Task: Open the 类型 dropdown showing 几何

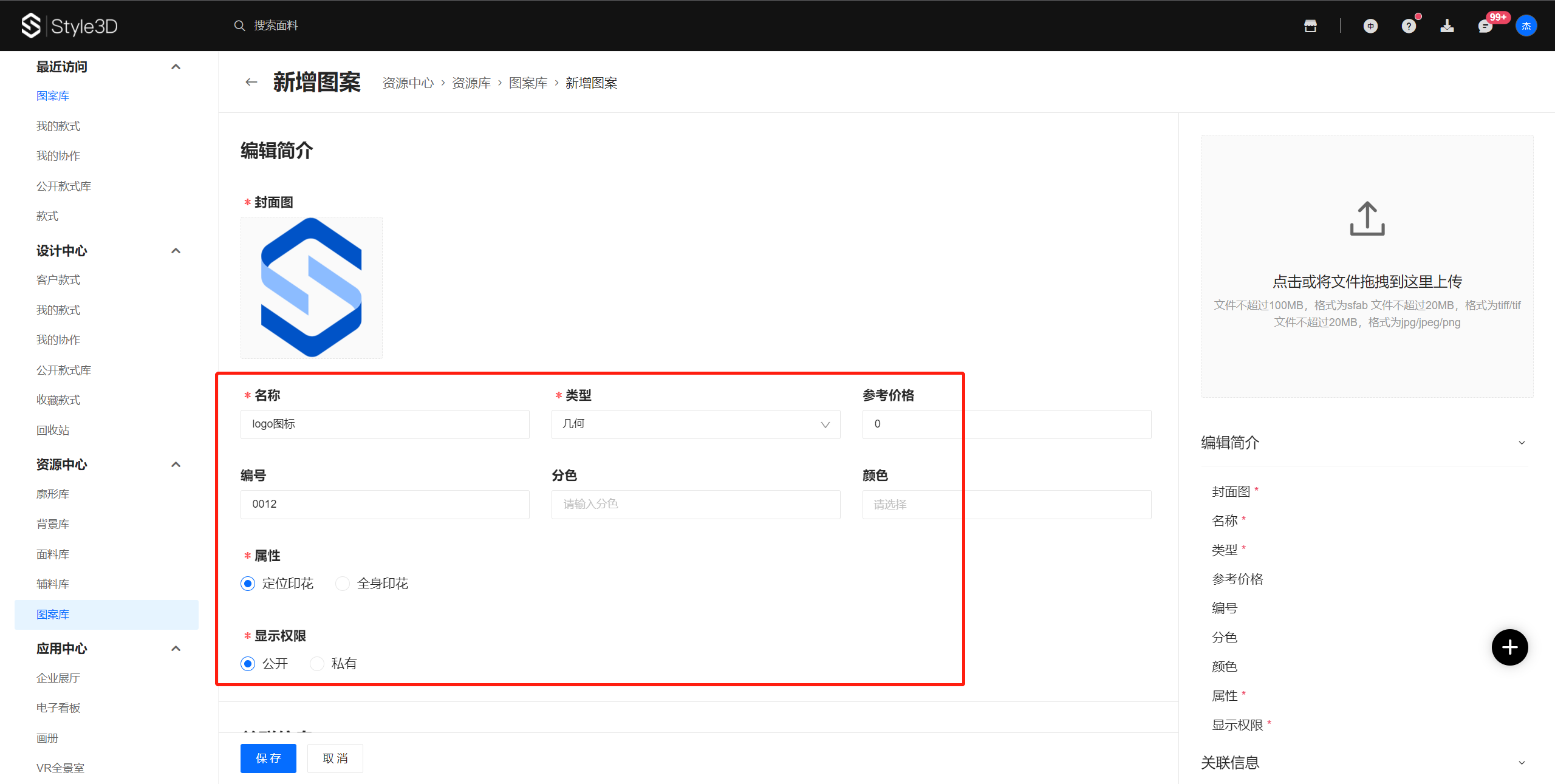Action: [695, 424]
